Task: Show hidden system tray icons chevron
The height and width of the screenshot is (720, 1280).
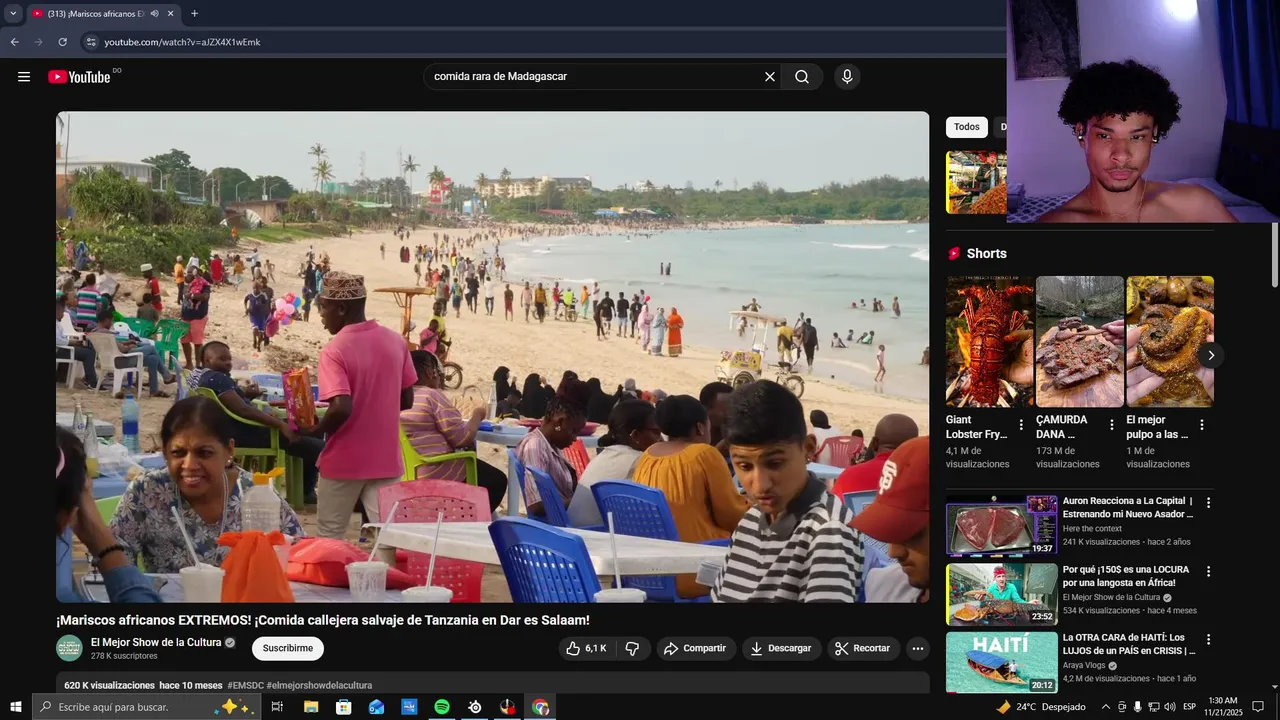Action: pos(1106,707)
